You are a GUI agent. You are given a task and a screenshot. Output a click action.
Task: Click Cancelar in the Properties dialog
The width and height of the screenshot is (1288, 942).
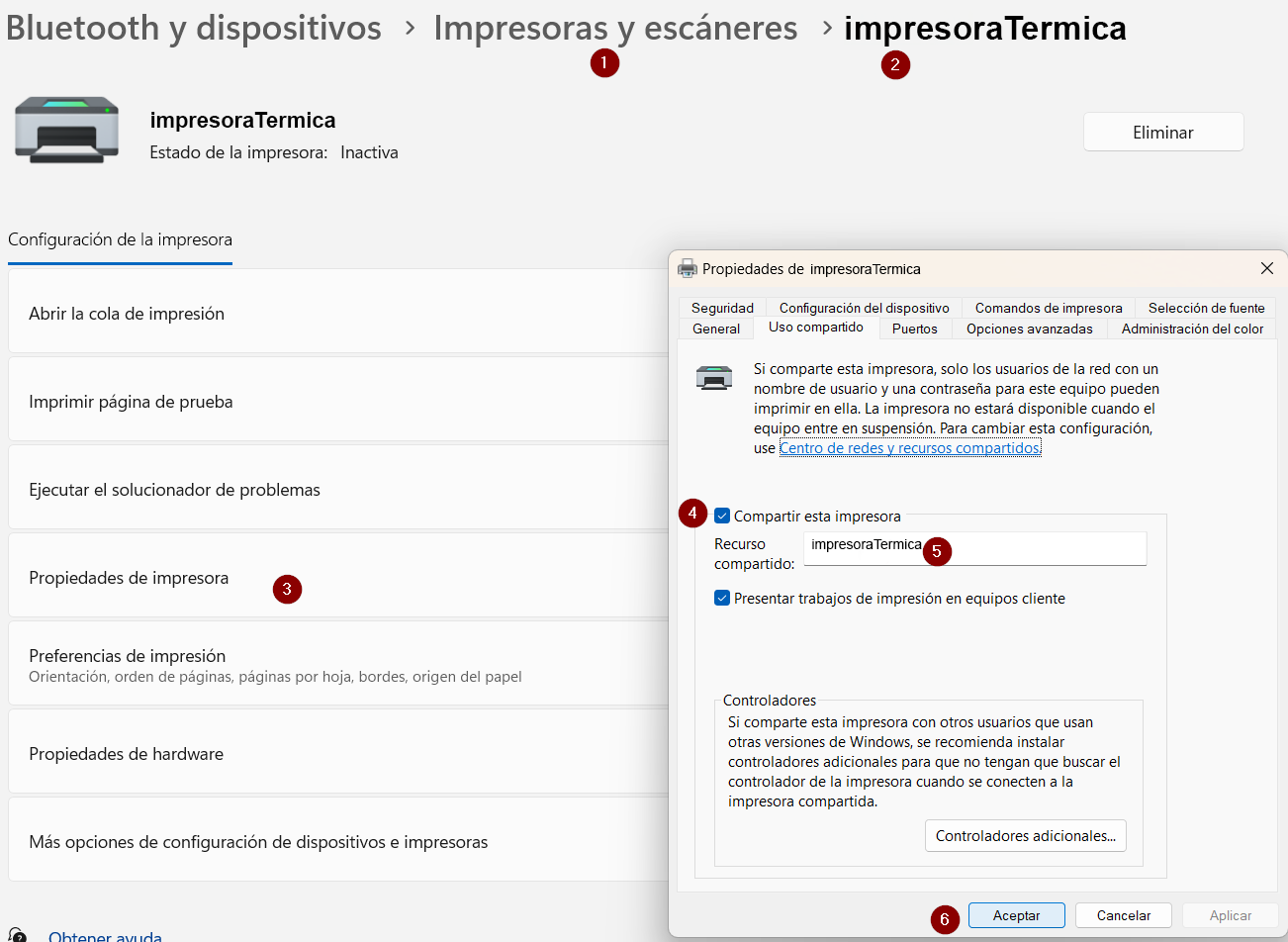click(1123, 915)
